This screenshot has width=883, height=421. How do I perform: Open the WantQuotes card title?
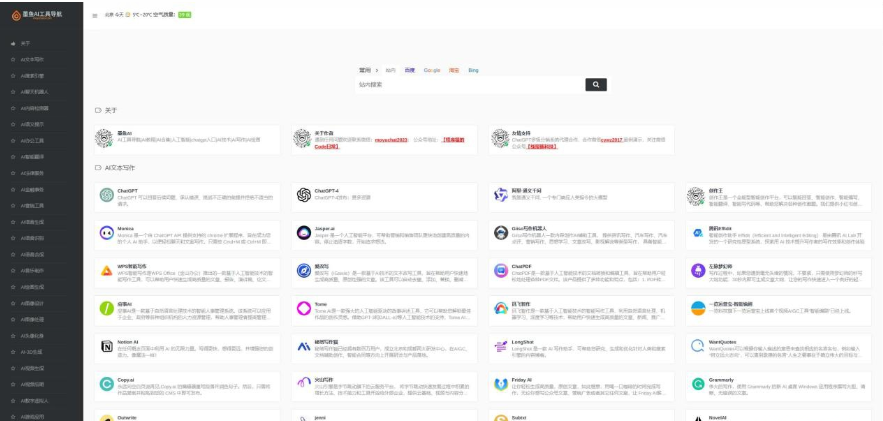coord(723,342)
